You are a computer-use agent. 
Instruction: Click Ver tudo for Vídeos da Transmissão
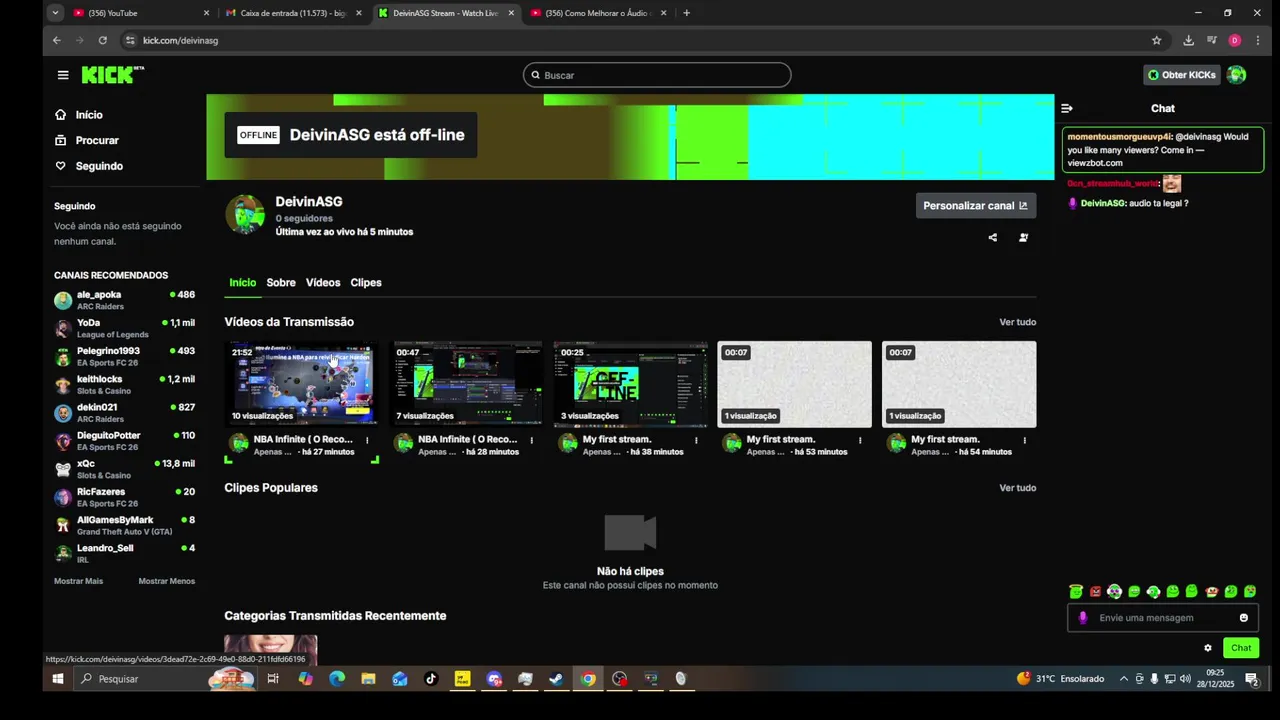click(x=1018, y=322)
